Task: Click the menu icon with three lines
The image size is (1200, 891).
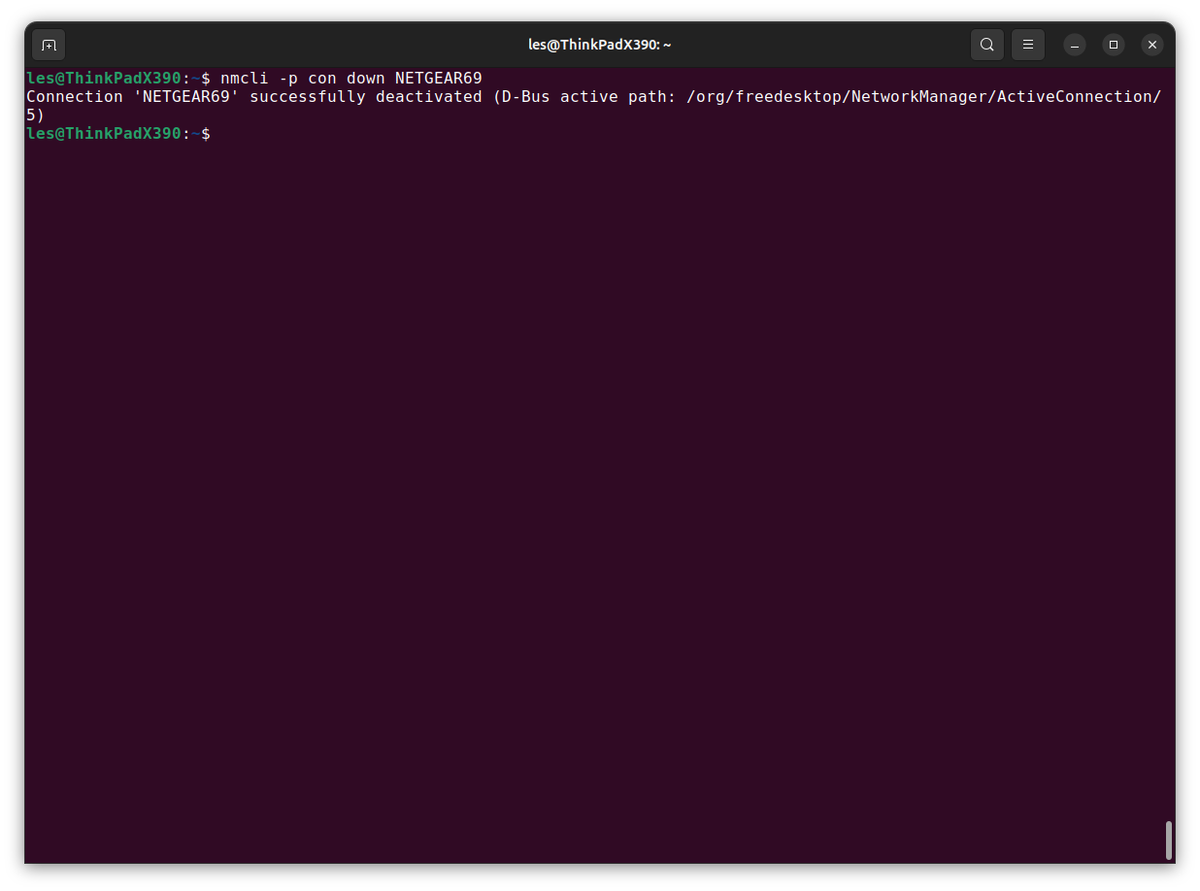Action: point(1028,44)
